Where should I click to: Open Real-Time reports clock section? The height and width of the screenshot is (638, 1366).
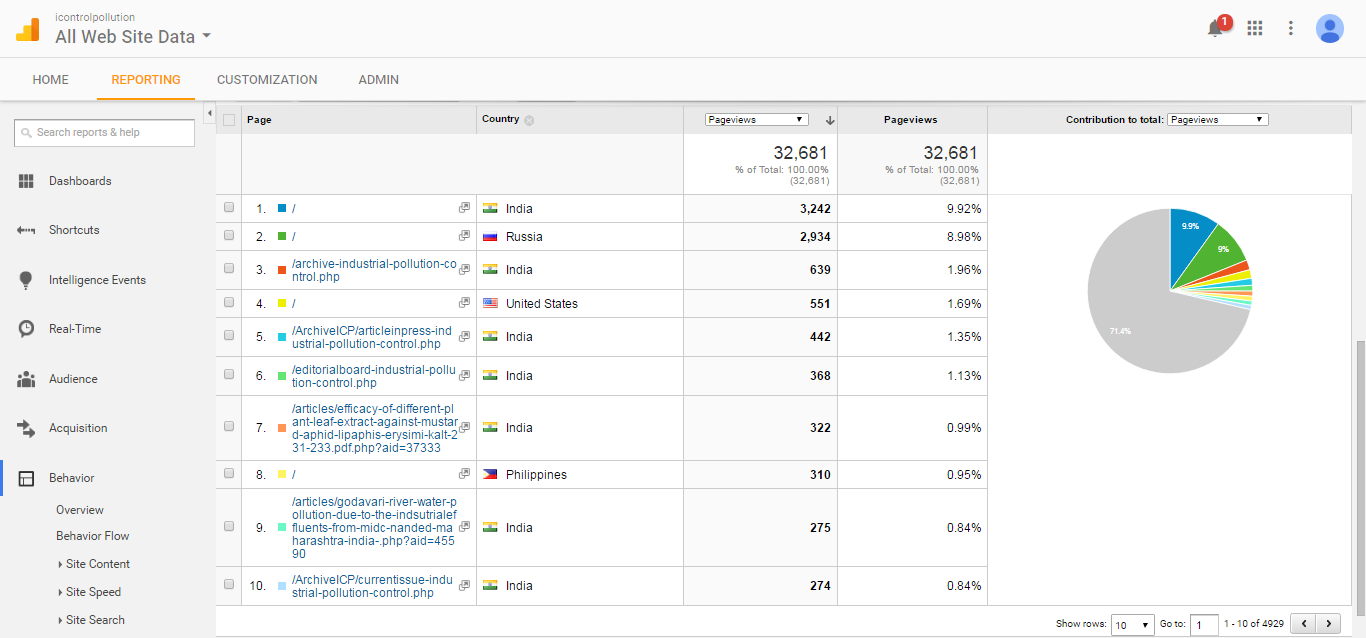point(75,329)
